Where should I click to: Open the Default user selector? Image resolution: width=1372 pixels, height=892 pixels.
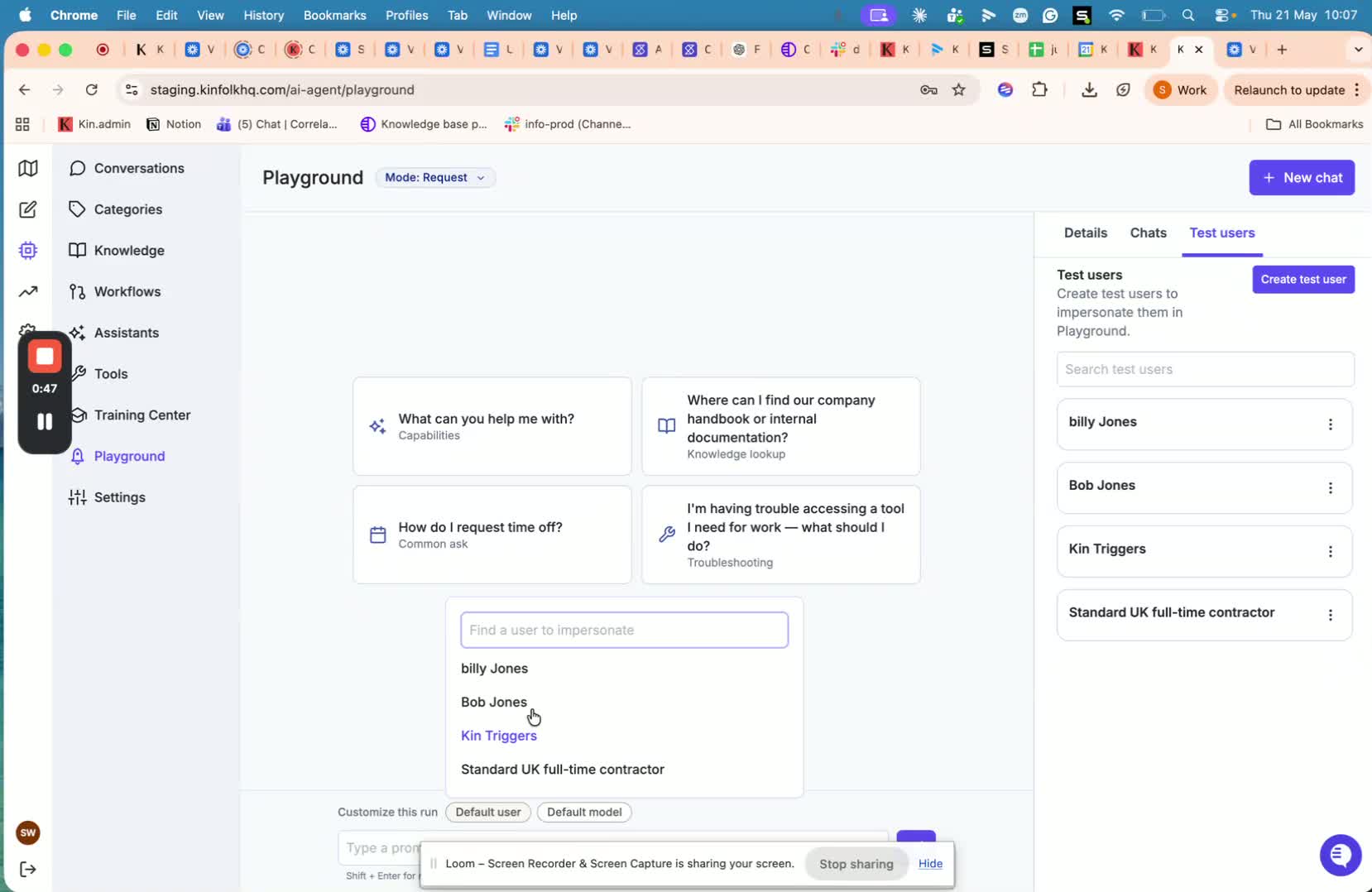pyautogui.click(x=488, y=812)
